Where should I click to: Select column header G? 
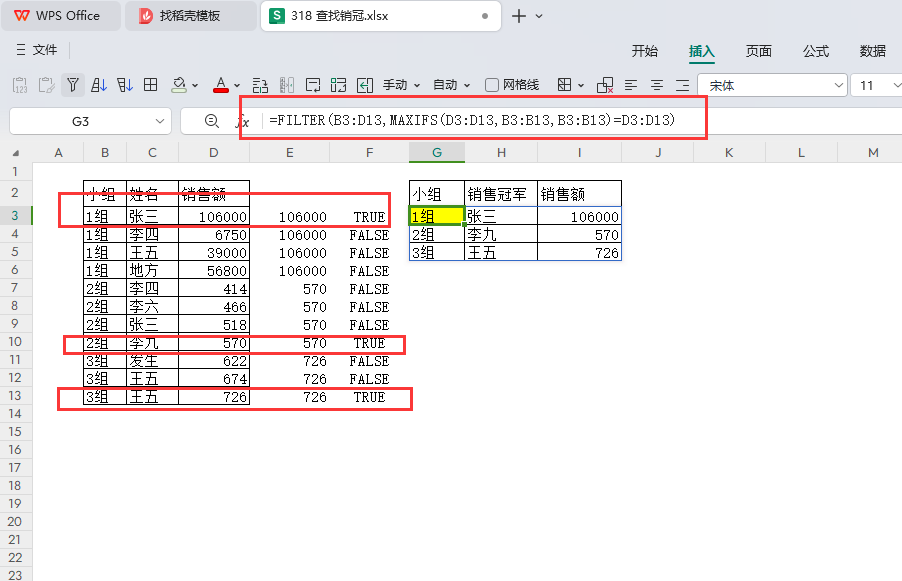tap(437, 152)
